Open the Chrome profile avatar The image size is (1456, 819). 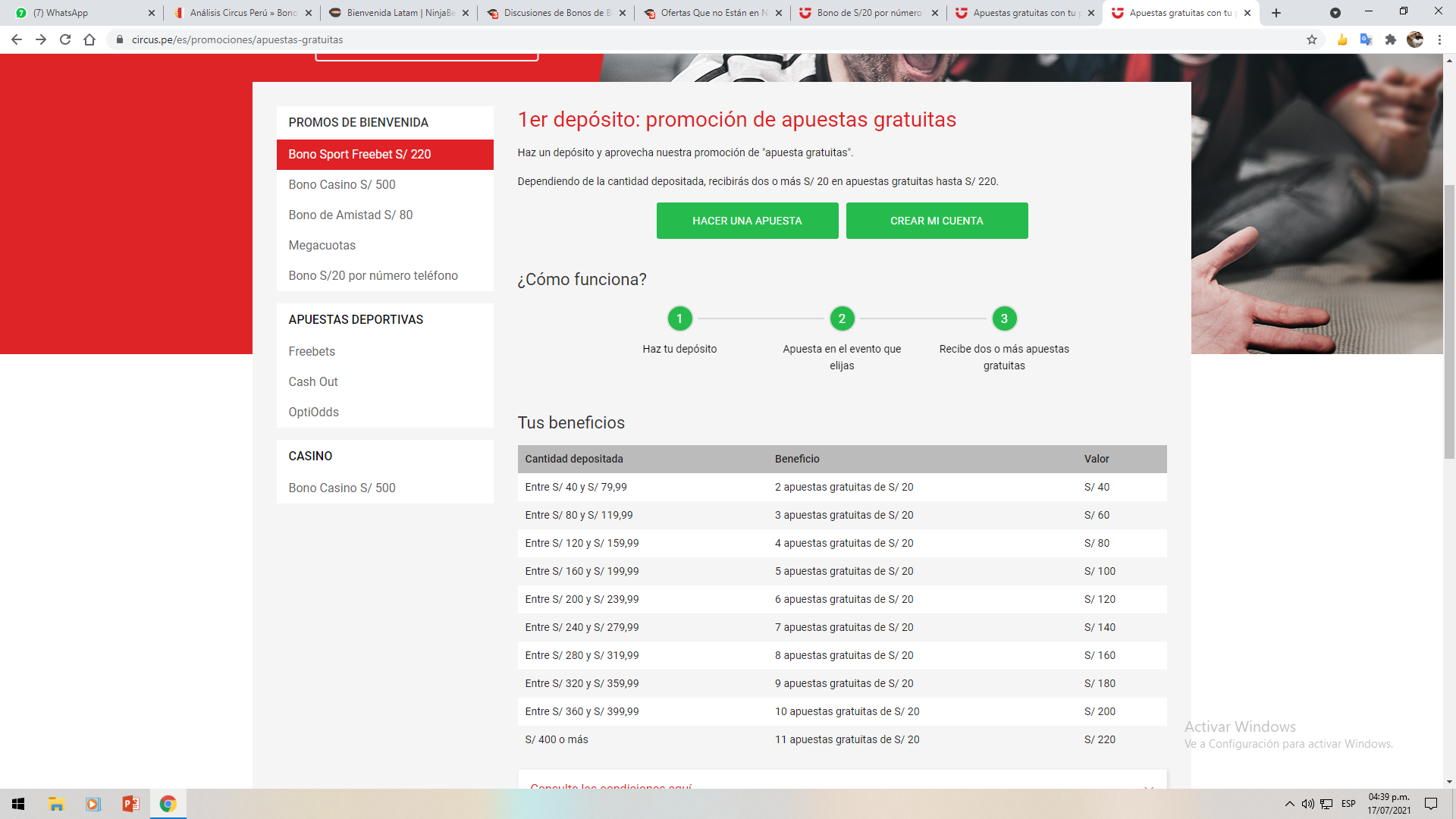click(1415, 39)
